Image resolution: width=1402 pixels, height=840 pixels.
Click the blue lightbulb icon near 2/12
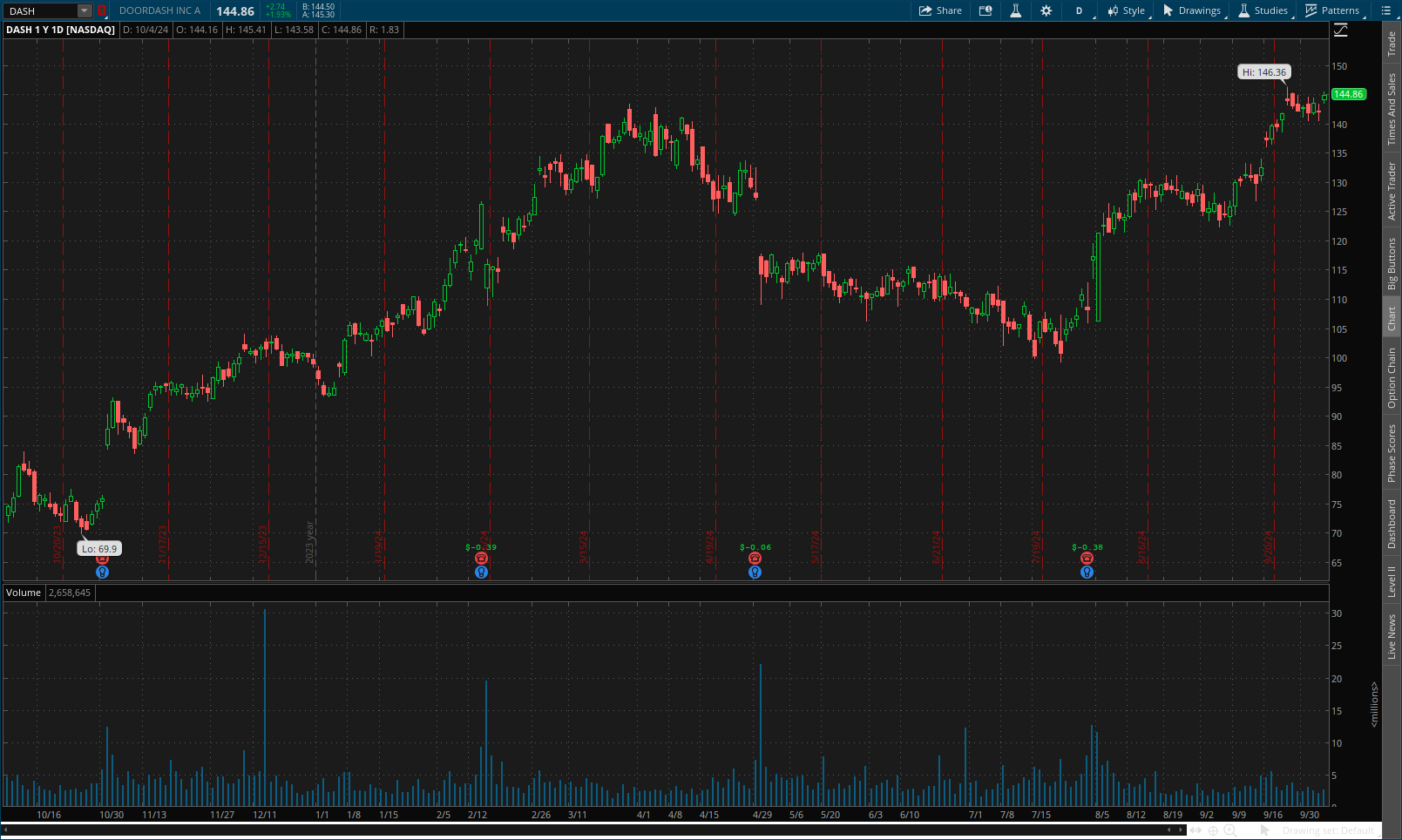481,572
